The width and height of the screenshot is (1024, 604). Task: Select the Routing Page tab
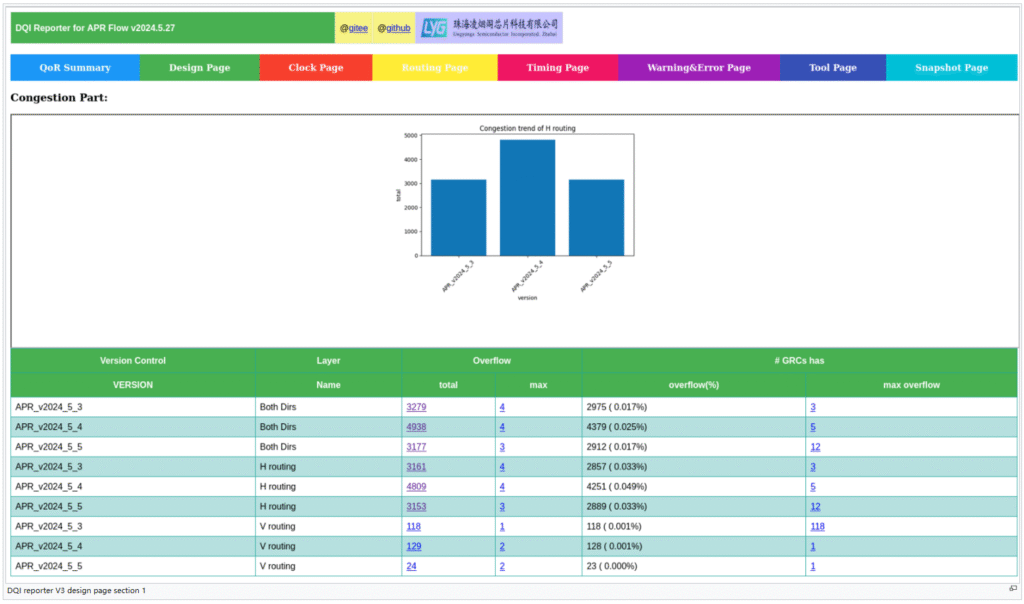[435, 68]
